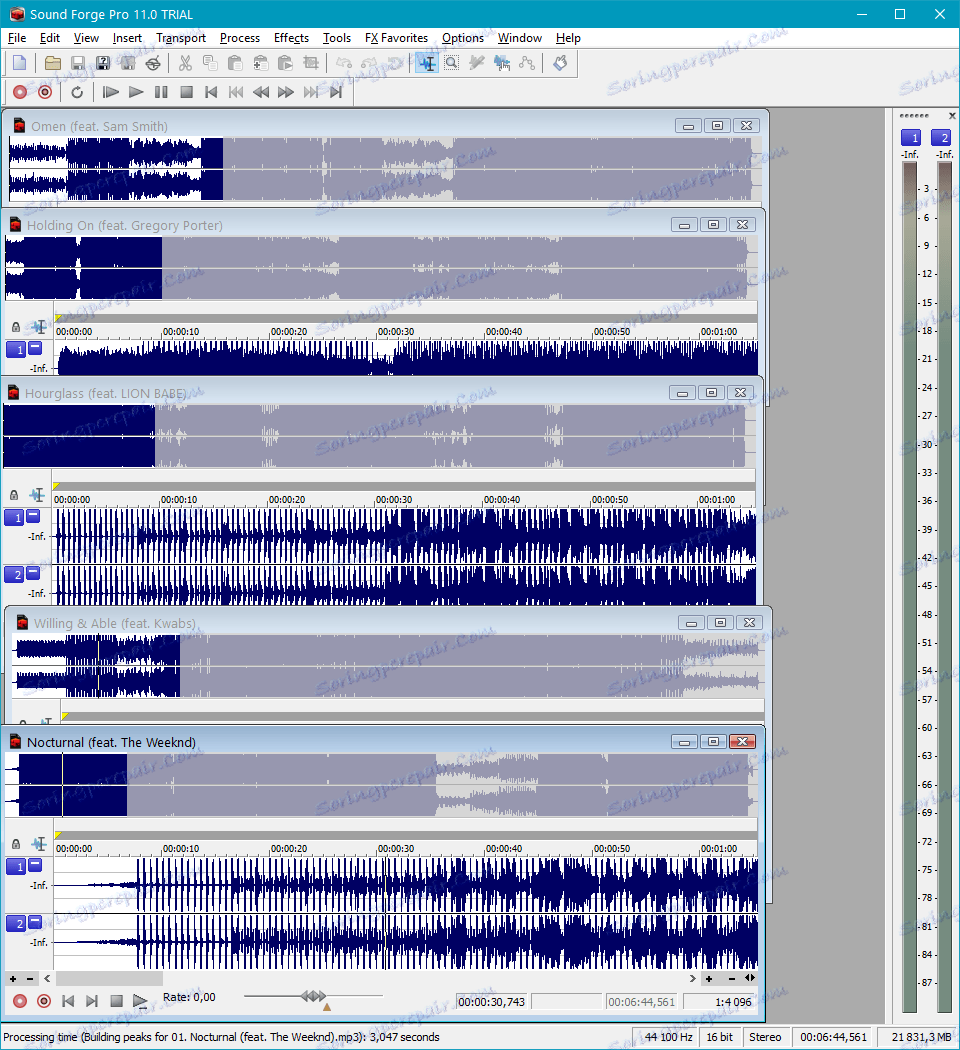Viewport: 960px width, 1050px height.
Task: Click the Rate scrub control slider
Action: click(313, 996)
